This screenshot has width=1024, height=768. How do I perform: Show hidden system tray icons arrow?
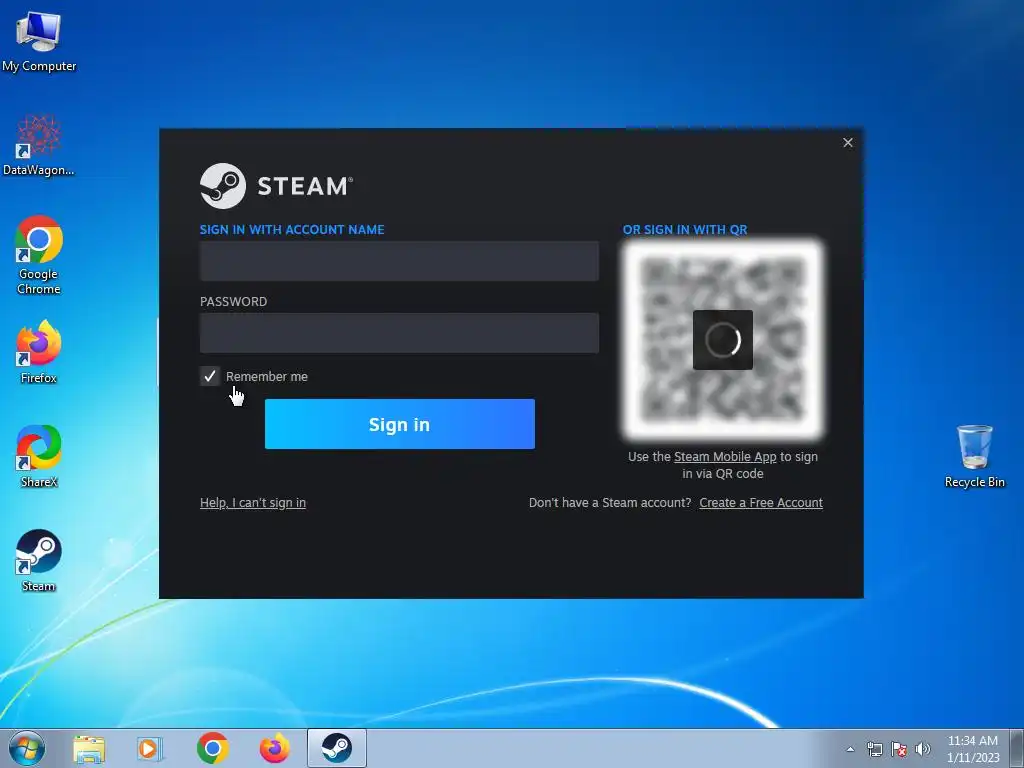coord(850,749)
